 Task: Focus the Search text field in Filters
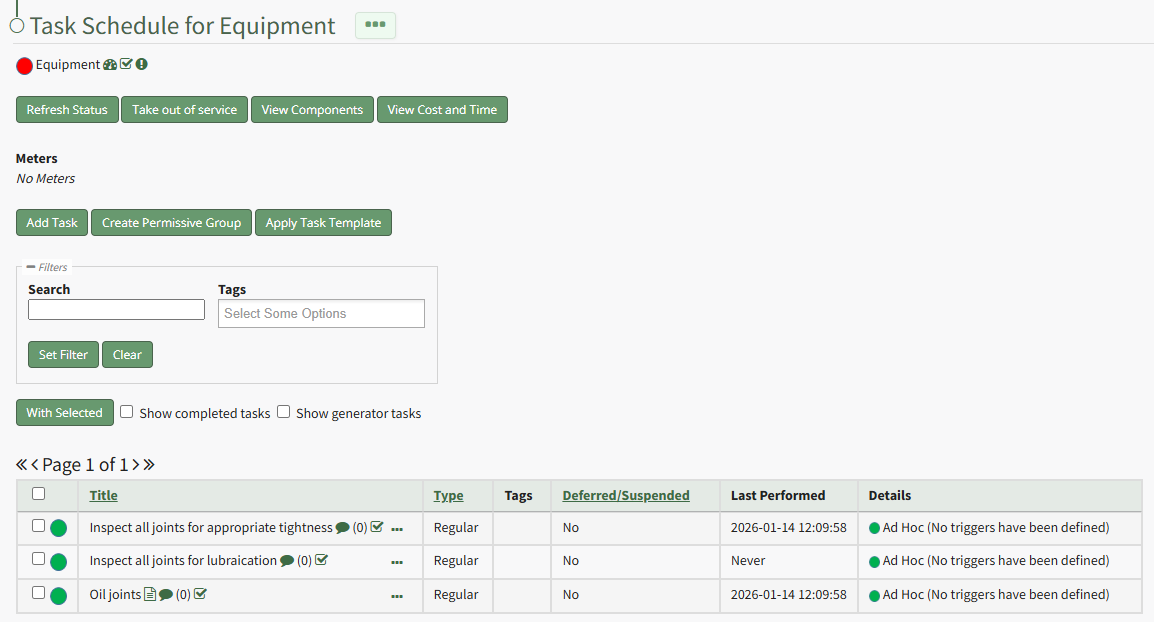click(x=116, y=310)
